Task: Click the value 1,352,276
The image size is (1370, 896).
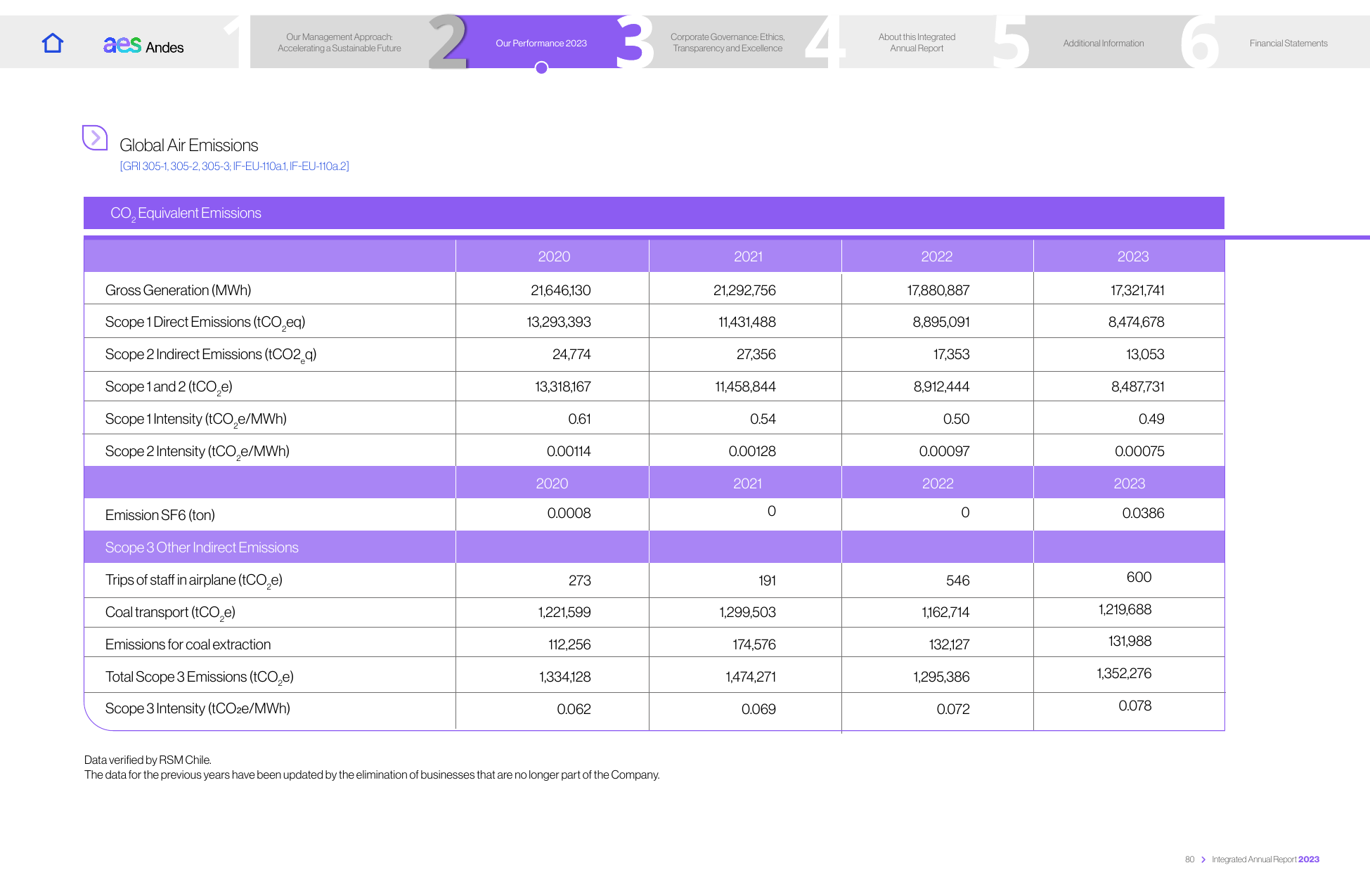Action: click(1124, 673)
